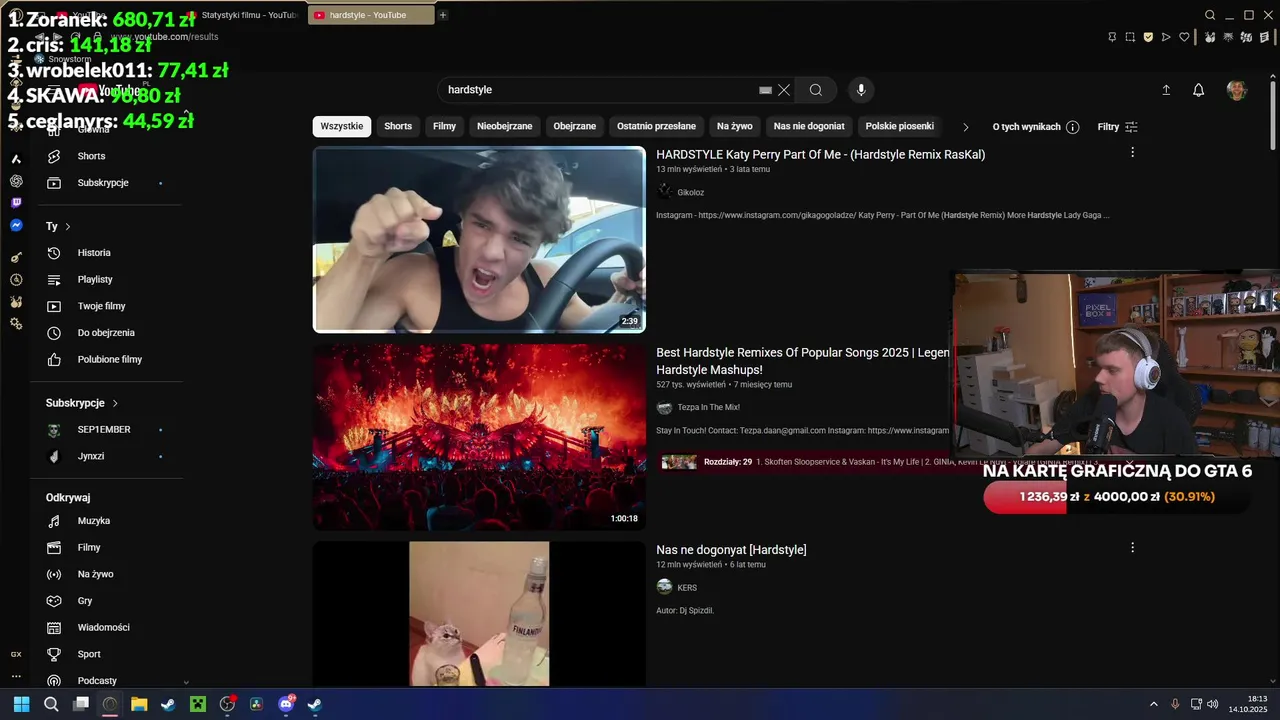Open options menu for Katy Perry video

coord(1132,152)
